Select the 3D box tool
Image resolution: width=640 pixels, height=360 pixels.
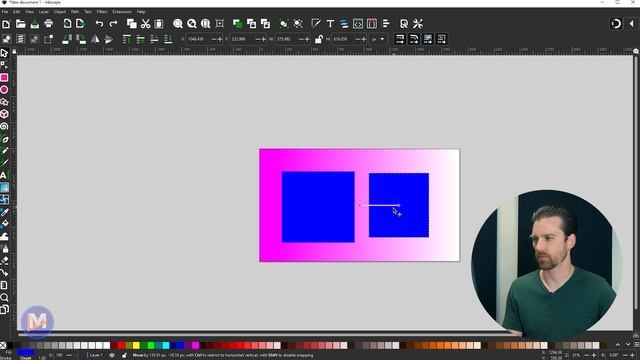coord(4,114)
